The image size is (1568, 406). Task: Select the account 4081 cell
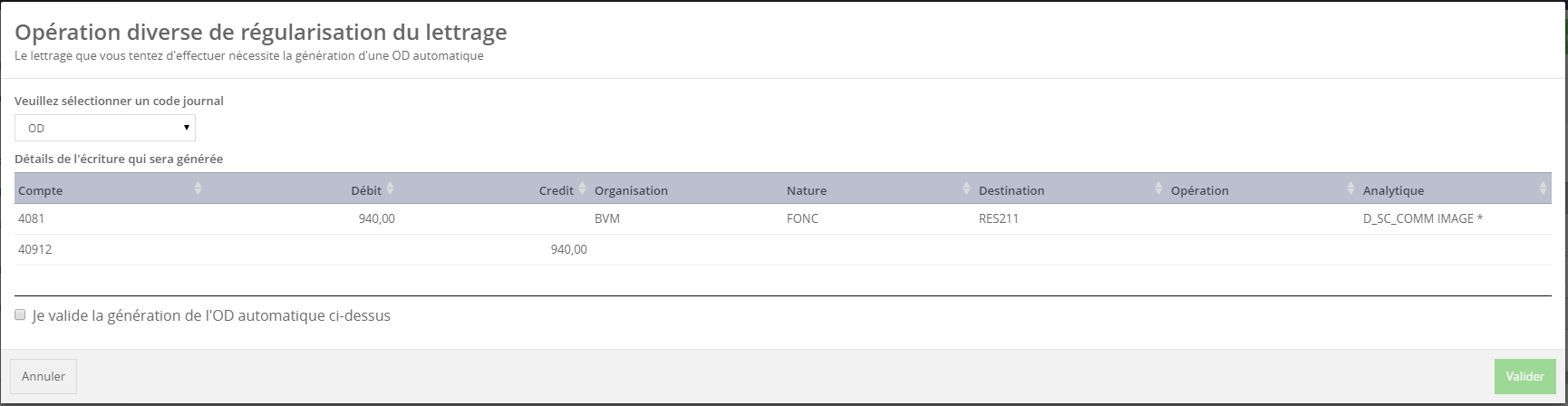pos(31,218)
